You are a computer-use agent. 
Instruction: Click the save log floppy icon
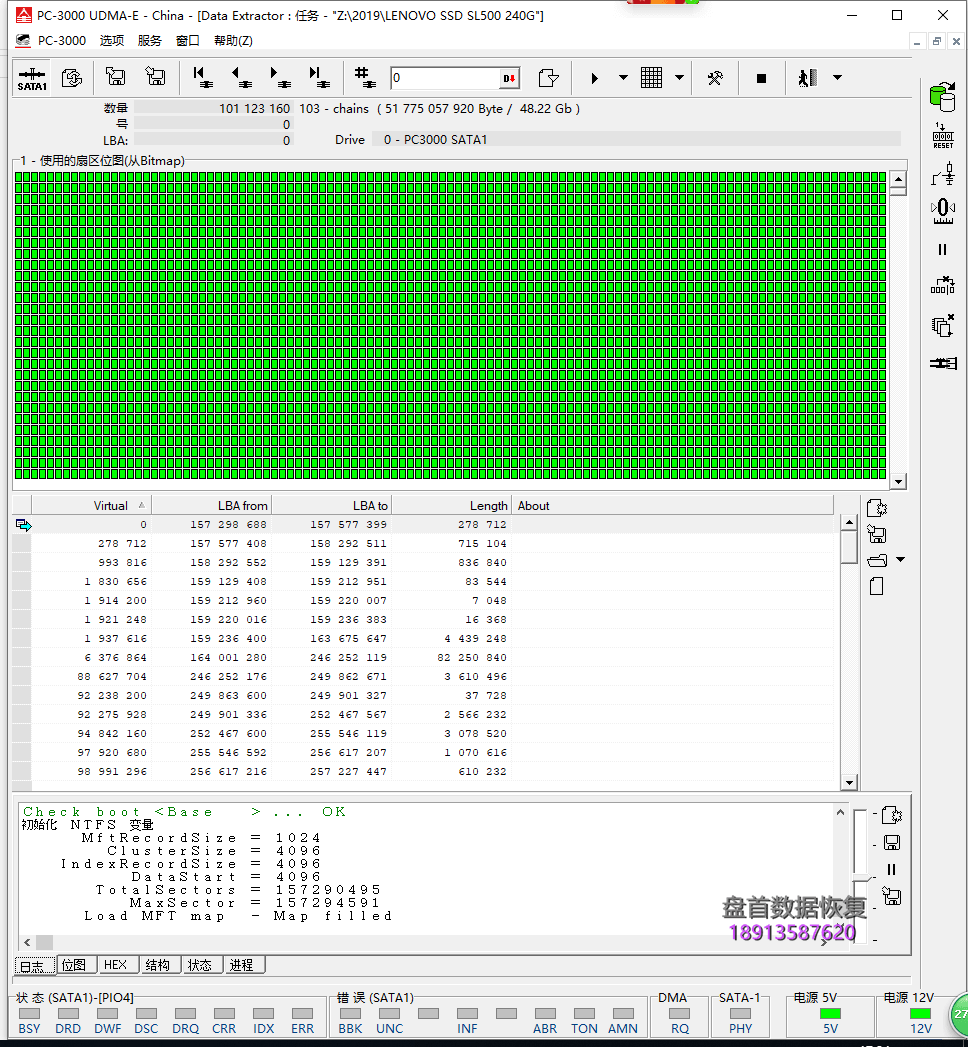coord(892,843)
